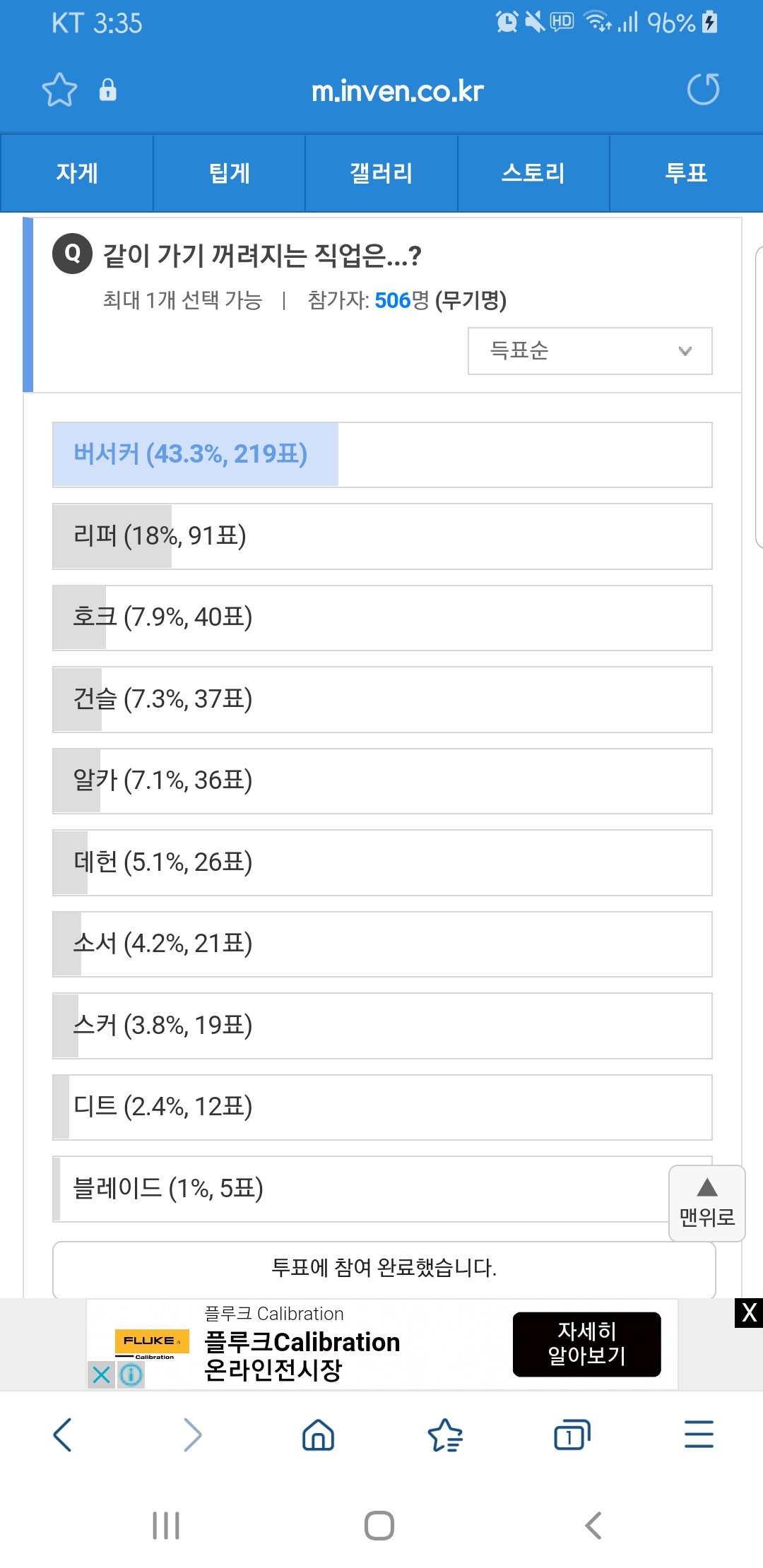Viewport: 763px width, 1568px height.
Task: Switch to the 갤러리 tab
Action: click(x=381, y=173)
